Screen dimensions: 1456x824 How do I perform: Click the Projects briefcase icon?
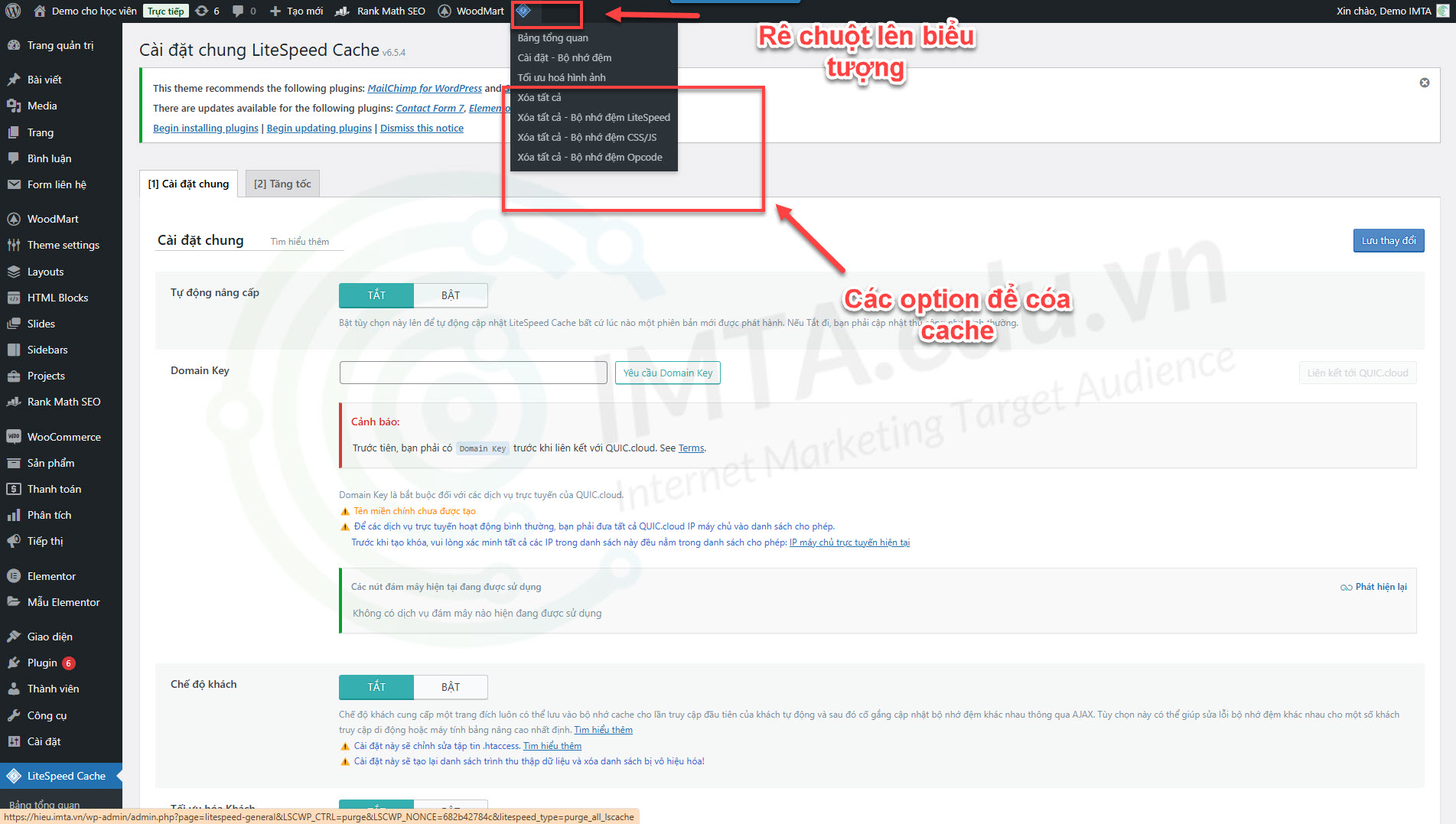[x=14, y=376]
